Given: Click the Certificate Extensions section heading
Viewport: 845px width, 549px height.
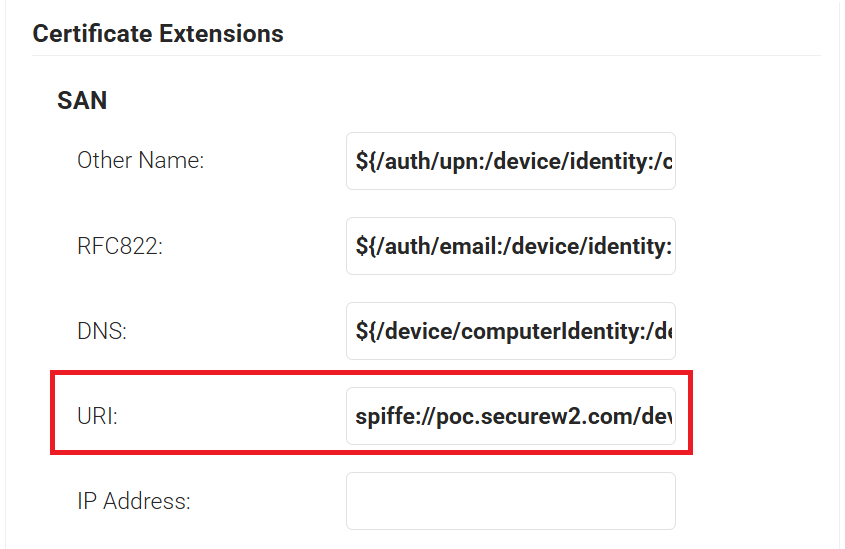Looking at the screenshot, I should [158, 33].
